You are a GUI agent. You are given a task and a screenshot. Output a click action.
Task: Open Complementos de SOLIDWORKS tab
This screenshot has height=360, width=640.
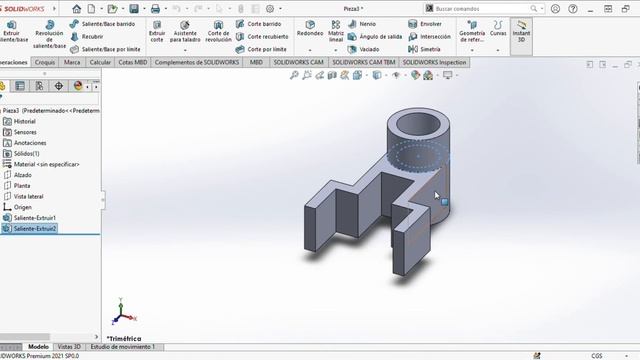coord(197,62)
